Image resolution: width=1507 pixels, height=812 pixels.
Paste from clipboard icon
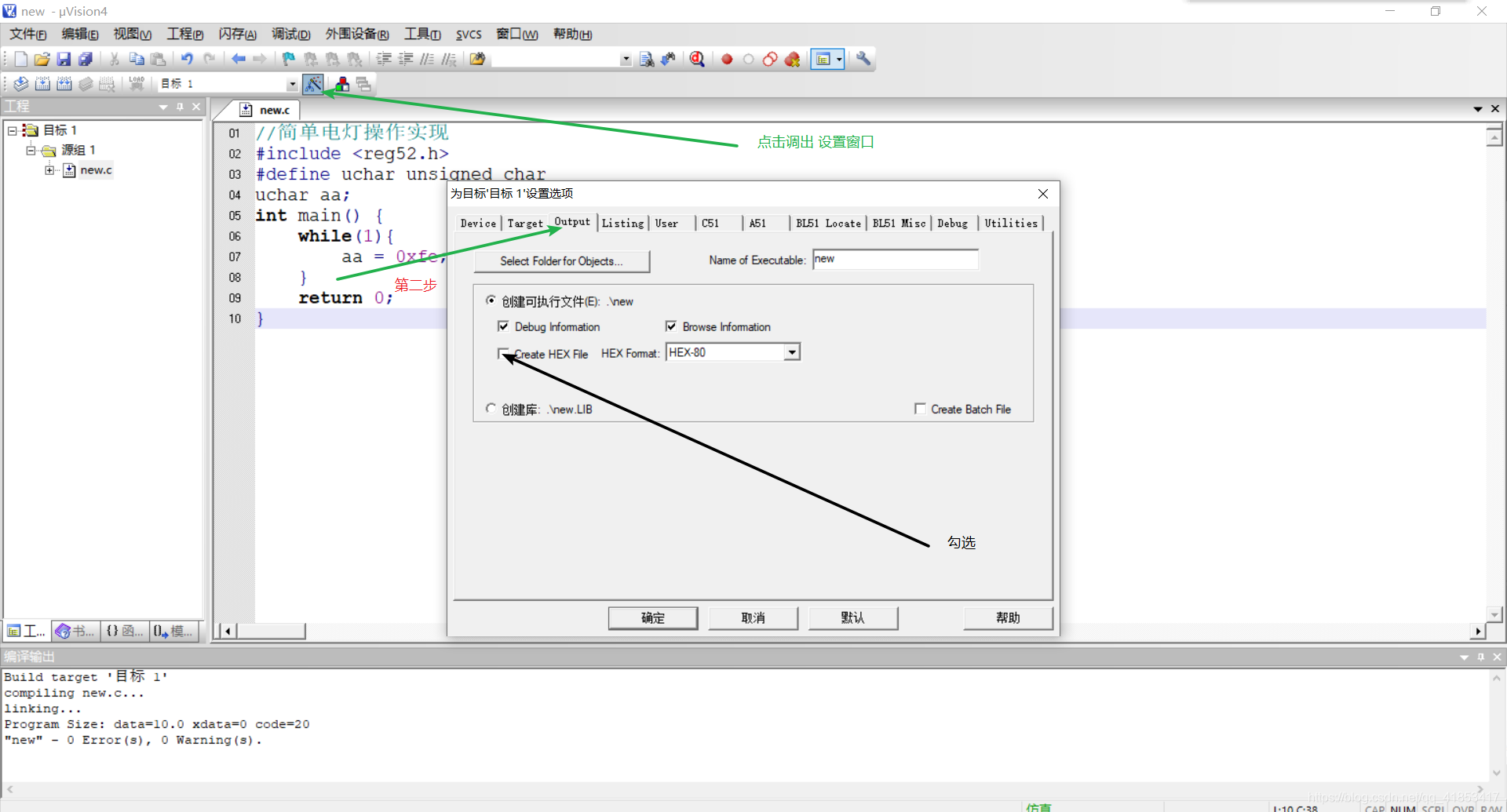(x=159, y=59)
